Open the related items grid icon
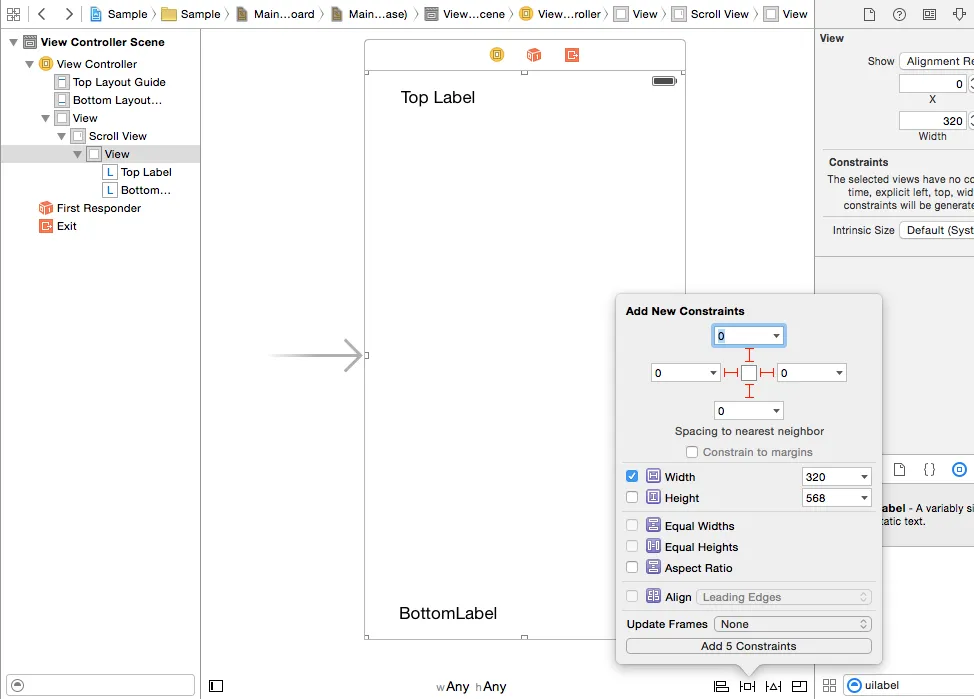974x699 pixels. pyautogui.click(x=13, y=14)
